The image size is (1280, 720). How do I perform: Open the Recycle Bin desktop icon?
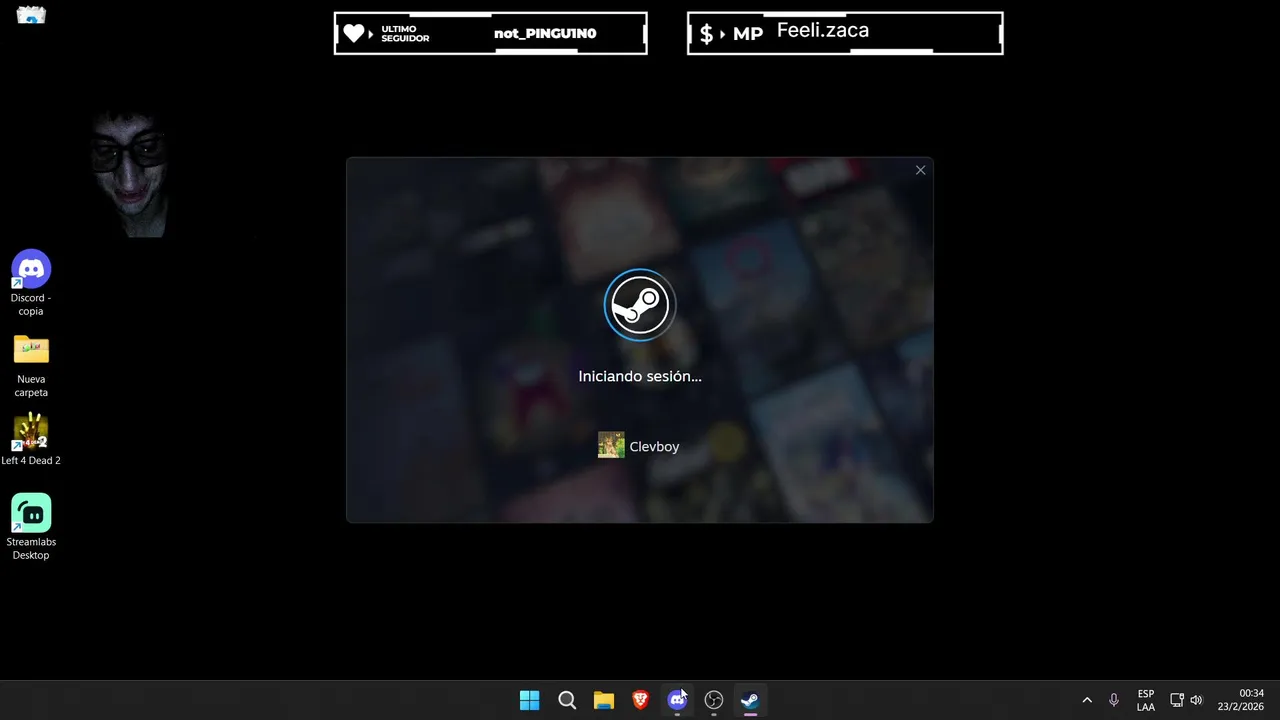(31, 15)
